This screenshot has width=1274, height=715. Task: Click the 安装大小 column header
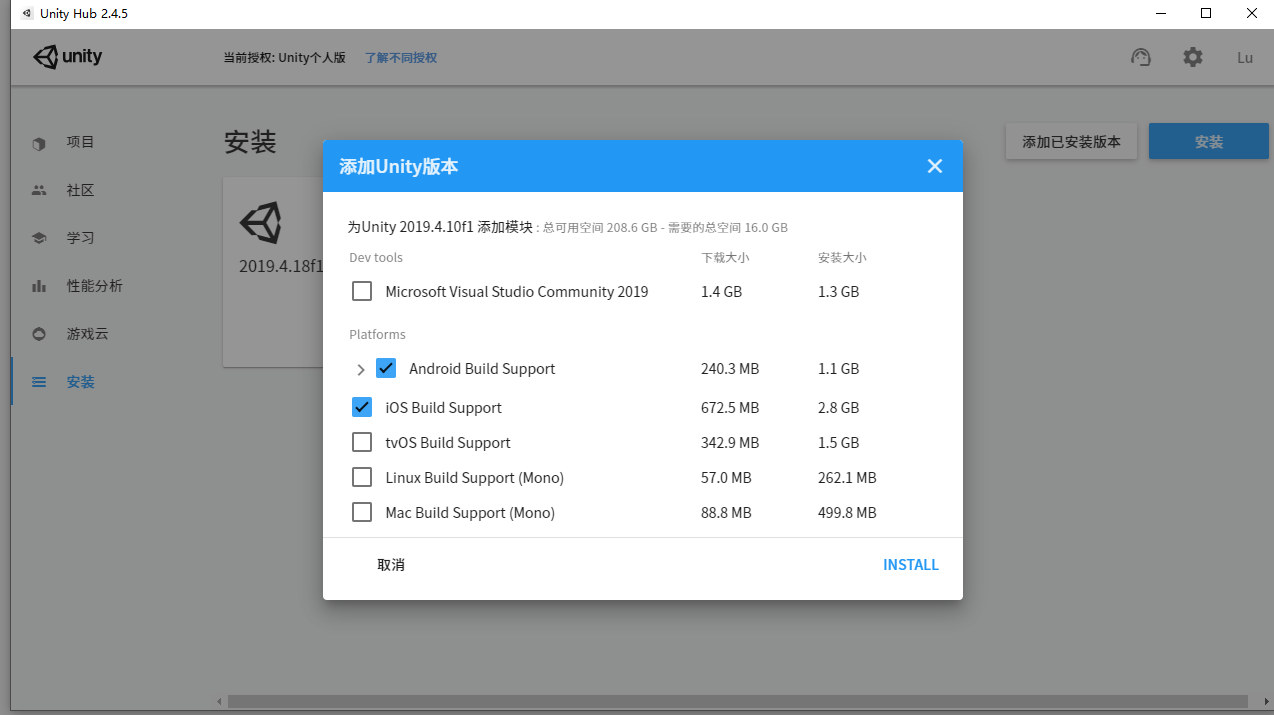click(842, 257)
